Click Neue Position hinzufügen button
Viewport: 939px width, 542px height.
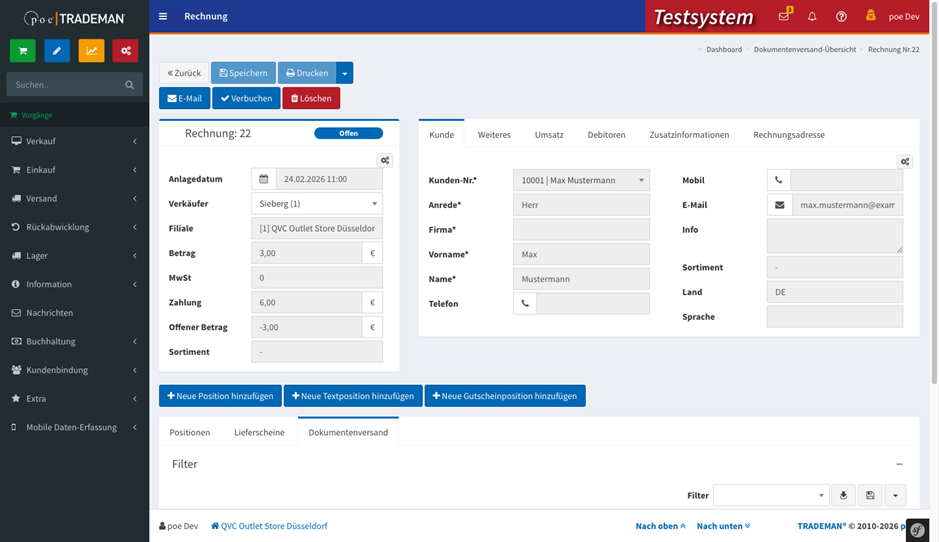pyautogui.click(x=220, y=396)
